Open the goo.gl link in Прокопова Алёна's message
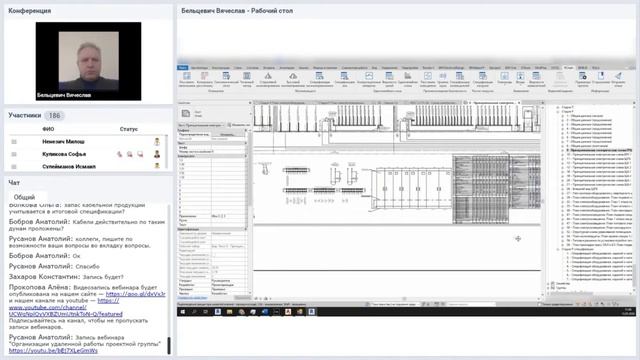 [136, 294]
